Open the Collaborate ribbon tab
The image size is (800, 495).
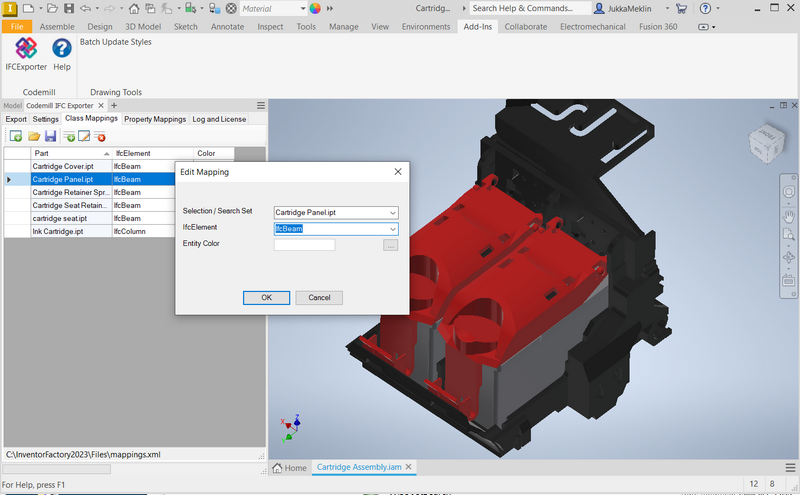(x=525, y=27)
